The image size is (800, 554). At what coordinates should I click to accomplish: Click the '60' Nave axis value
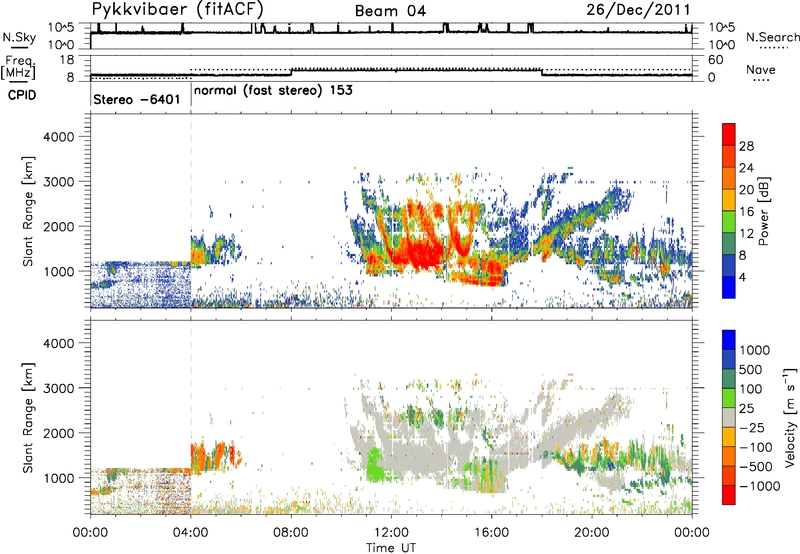(x=715, y=59)
